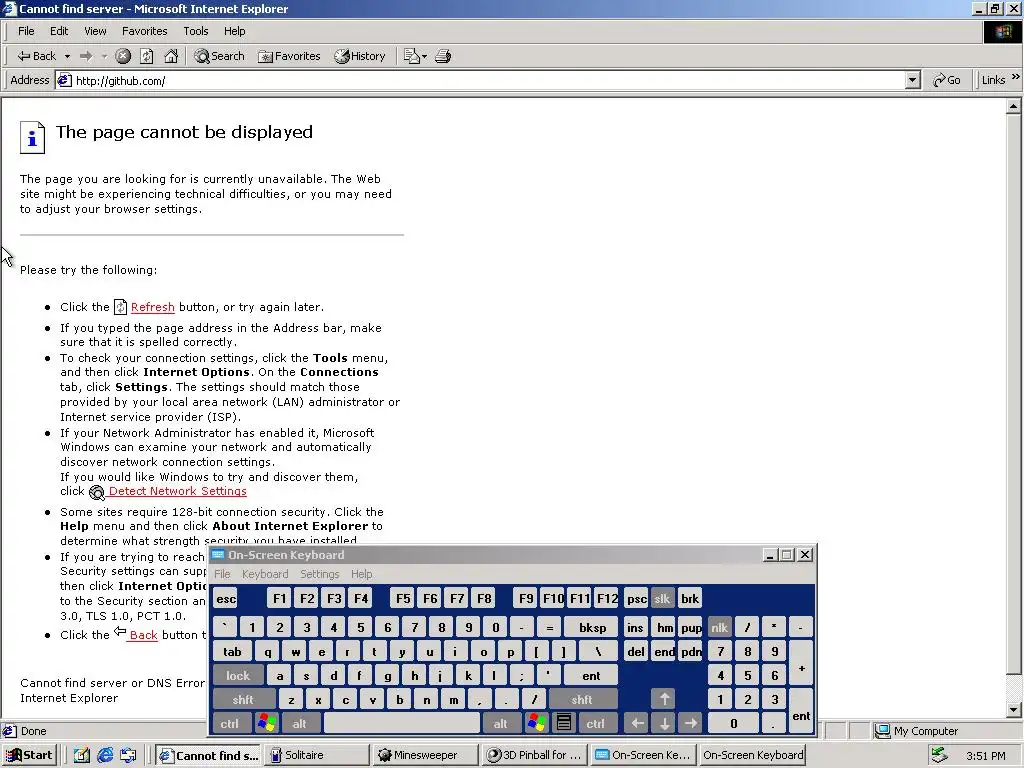Toggle the left shft key
This screenshot has height=768, width=1024.
(243, 699)
